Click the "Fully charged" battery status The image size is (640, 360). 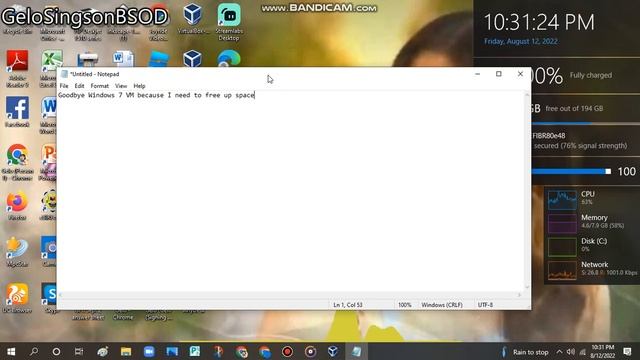591,75
